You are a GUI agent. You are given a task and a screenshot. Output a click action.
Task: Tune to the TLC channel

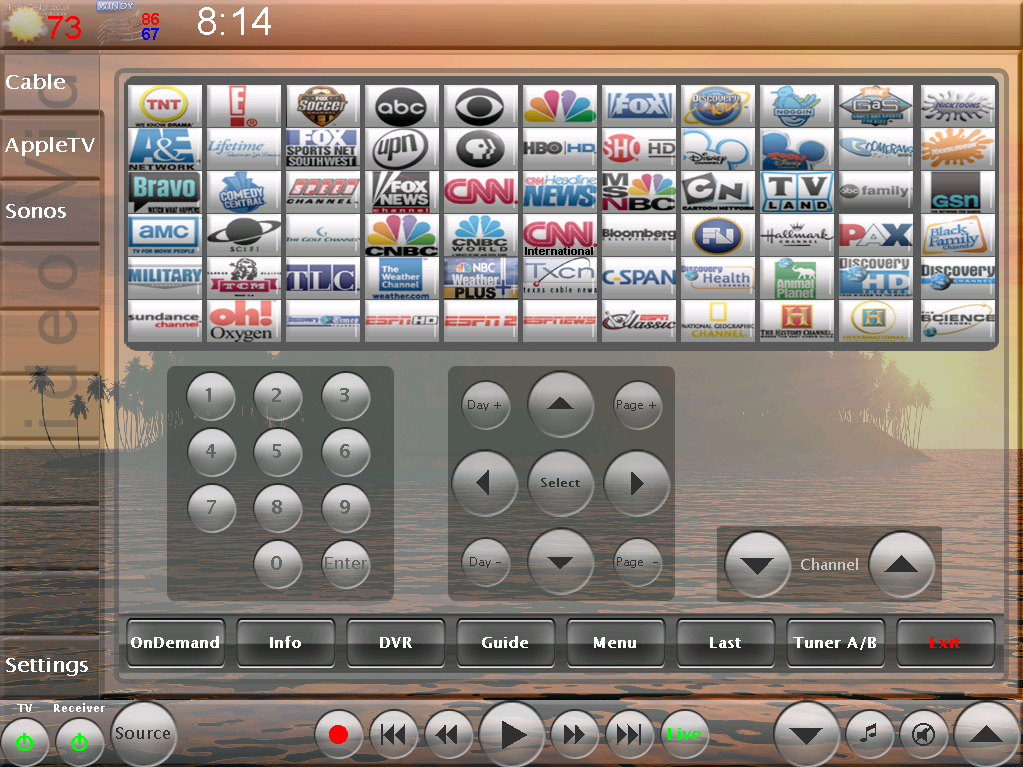(x=322, y=278)
